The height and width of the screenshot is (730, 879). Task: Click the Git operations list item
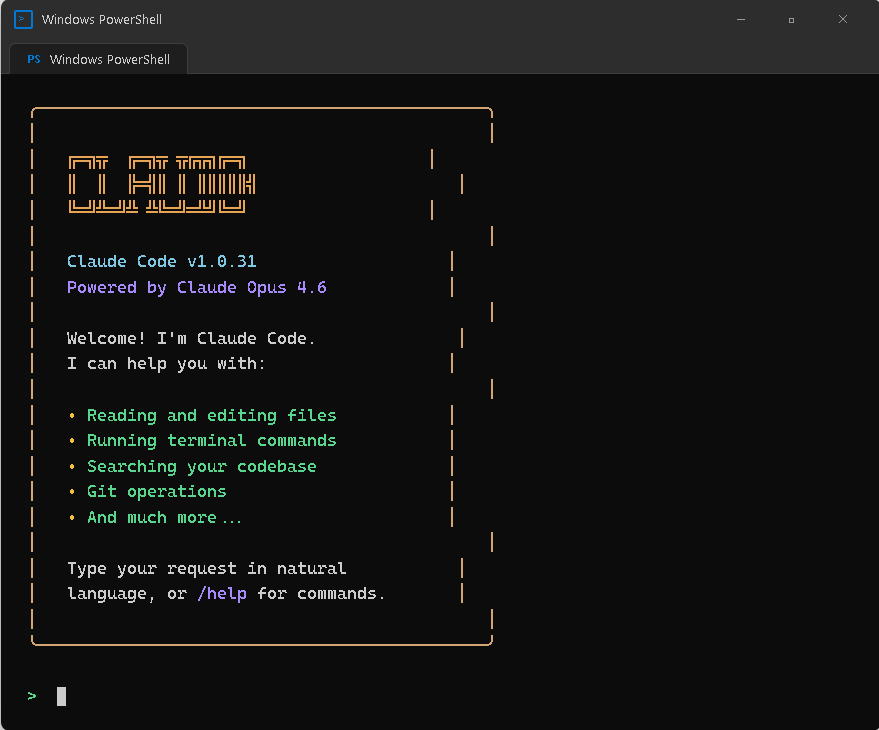[x=156, y=491]
